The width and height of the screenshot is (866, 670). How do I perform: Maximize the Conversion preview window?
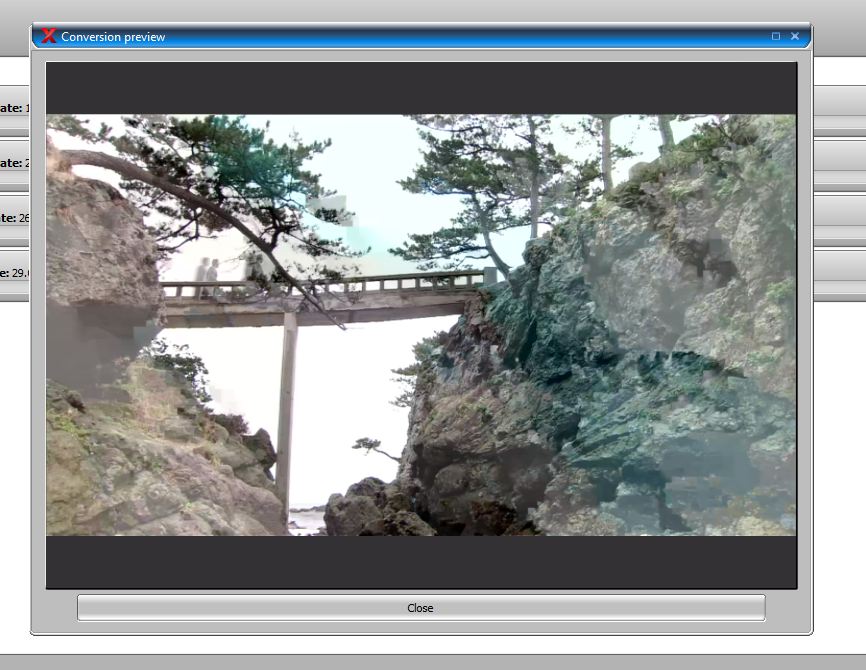pyautogui.click(x=775, y=36)
